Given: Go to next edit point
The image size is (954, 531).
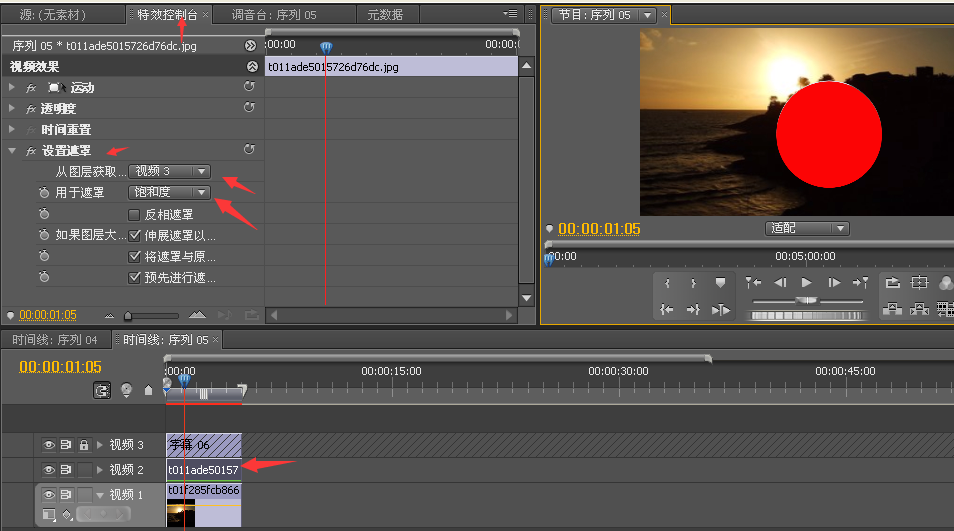Looking at the screenshot, I should 860,282.
